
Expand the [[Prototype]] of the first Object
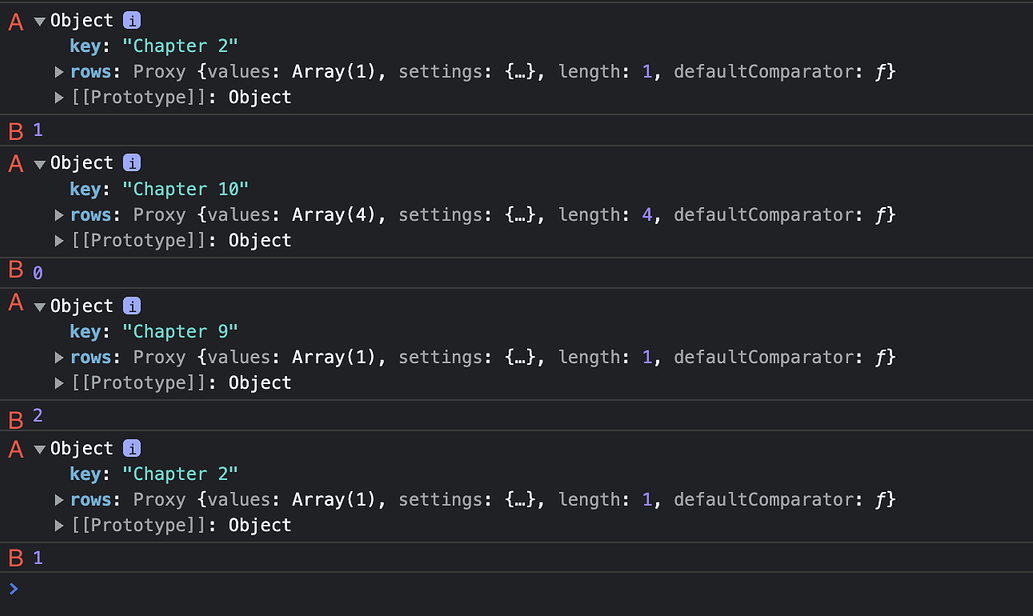tap(59, 96)
